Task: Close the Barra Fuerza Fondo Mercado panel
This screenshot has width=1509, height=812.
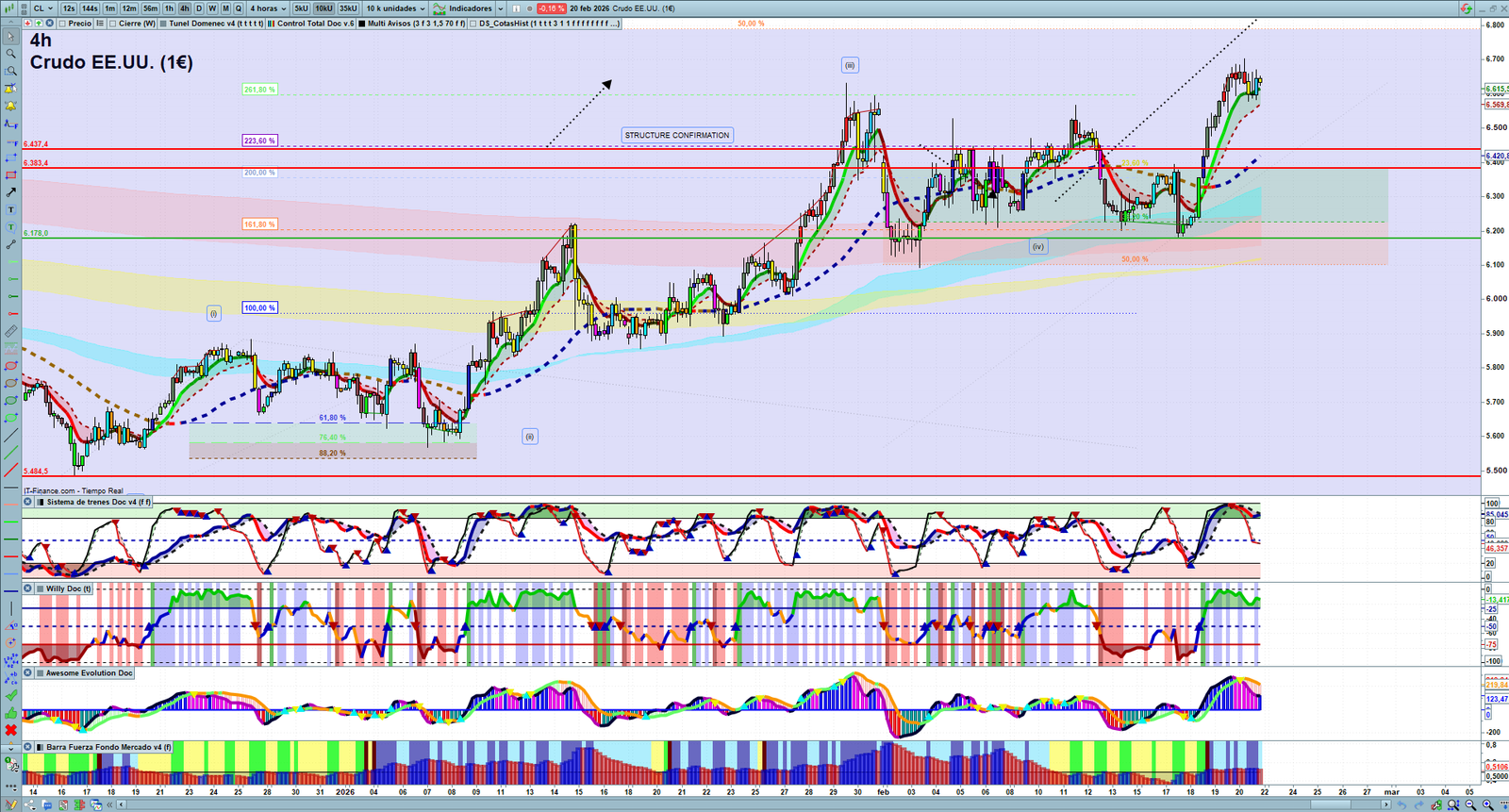Action: (28, 747)
